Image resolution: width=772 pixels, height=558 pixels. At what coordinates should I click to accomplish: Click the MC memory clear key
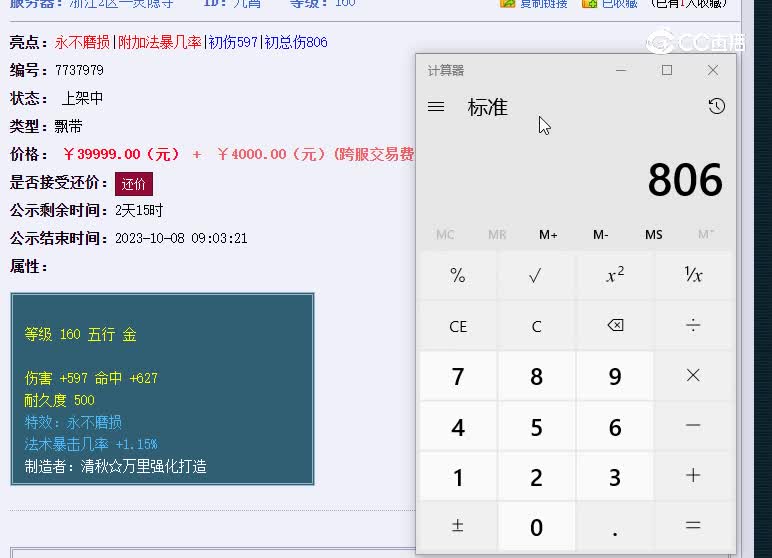(x=445, y=234)
